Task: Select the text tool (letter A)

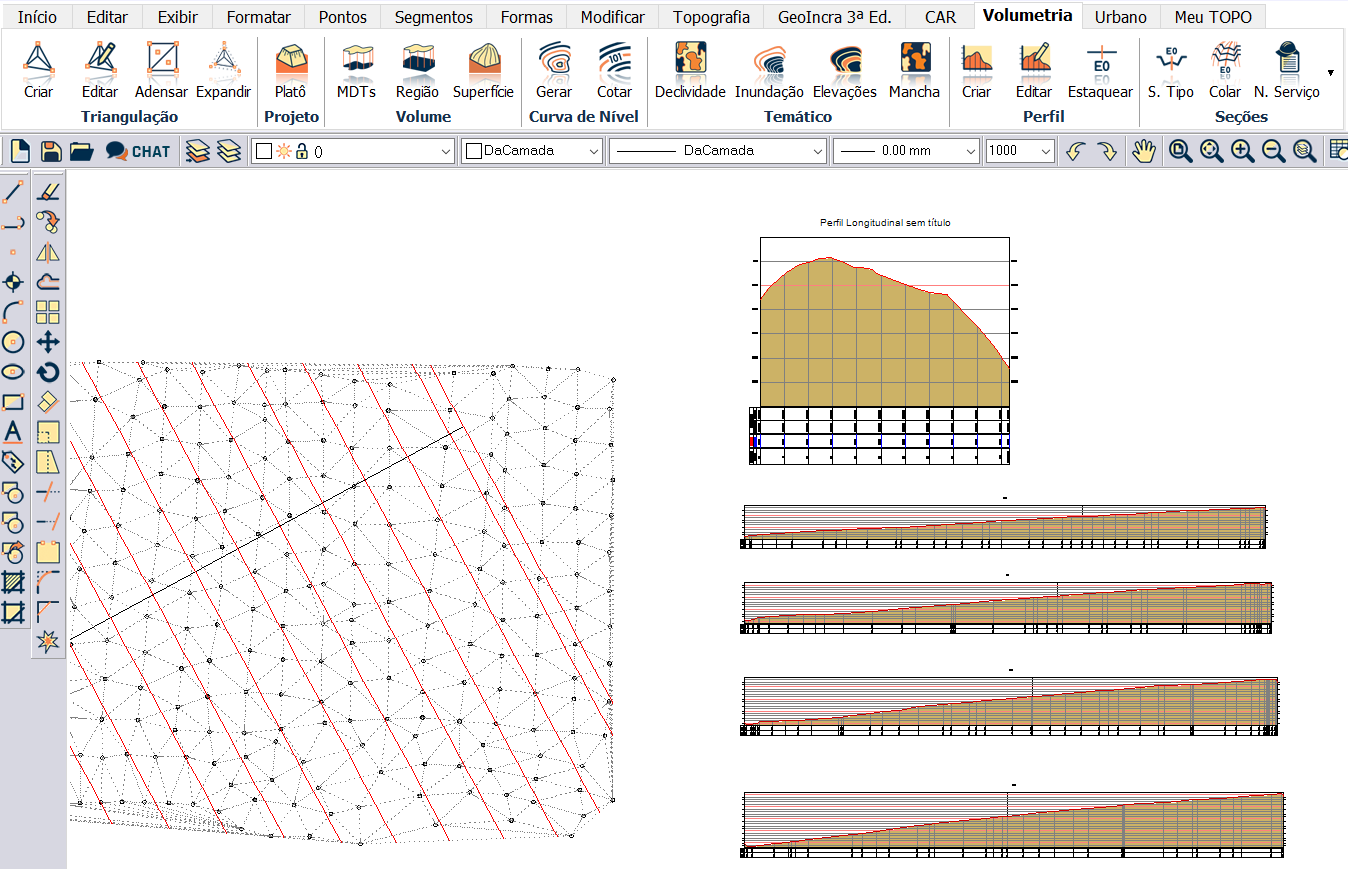Action: coord(13,432)
